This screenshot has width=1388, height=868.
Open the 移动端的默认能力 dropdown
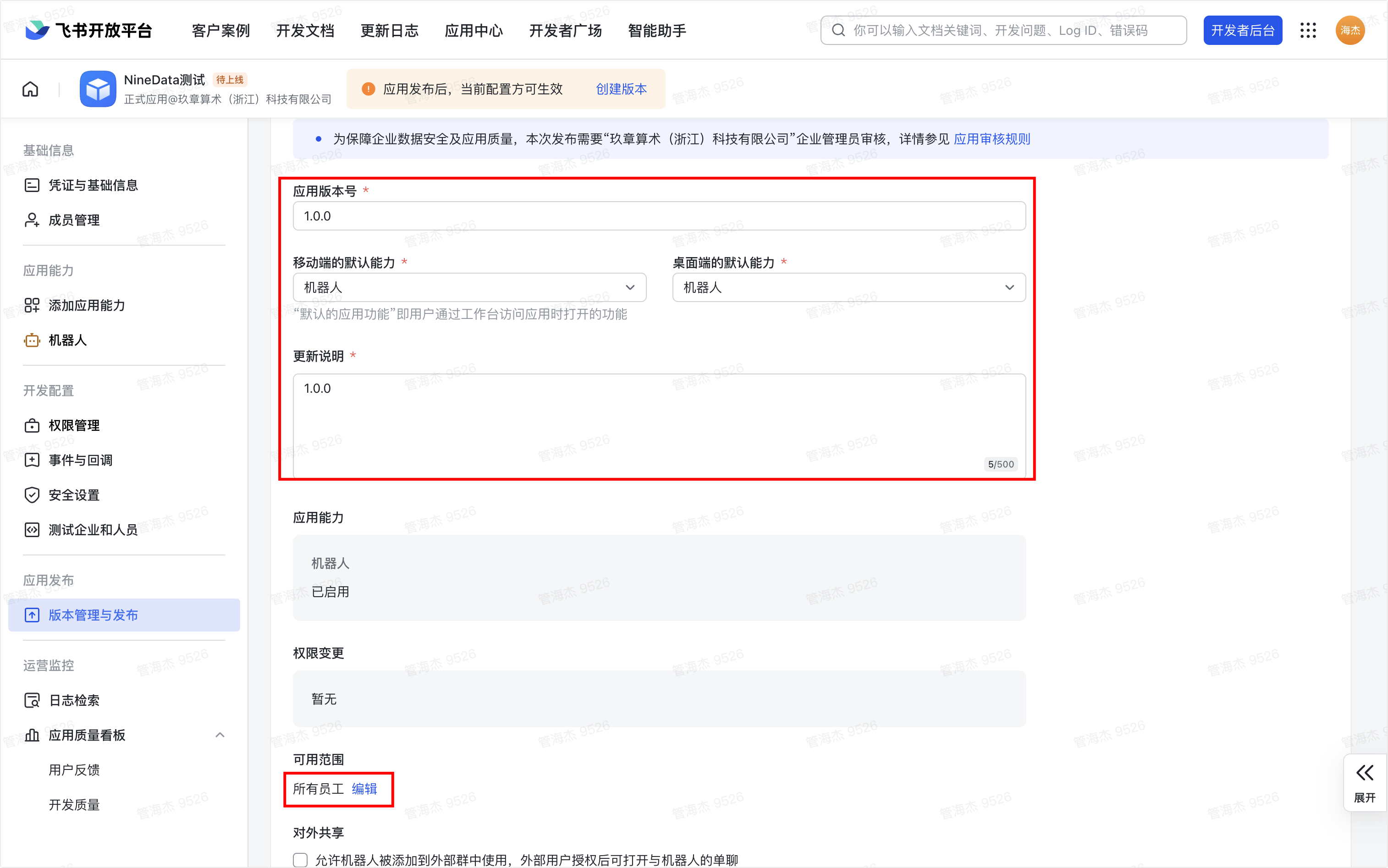point(469,288)
